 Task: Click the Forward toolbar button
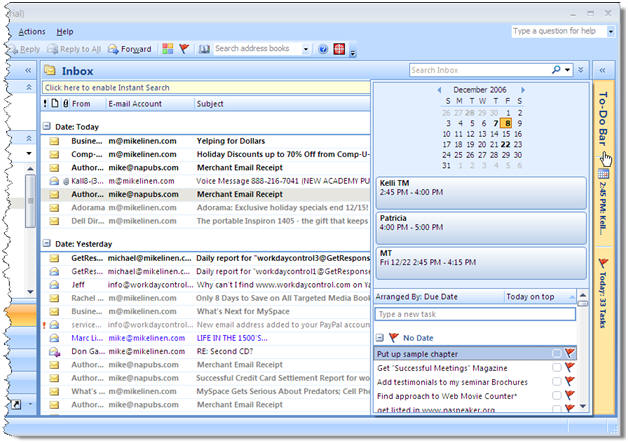click(x=130, y=49)
